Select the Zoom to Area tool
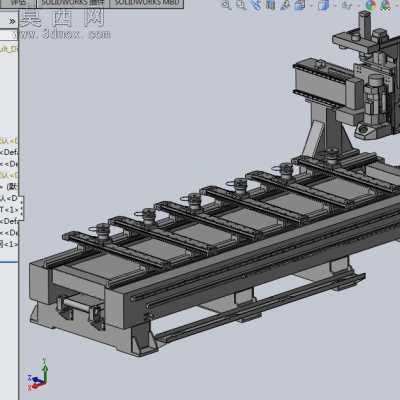Image resolution: width=400 pixels, height=400 pixels. point(241,5)
